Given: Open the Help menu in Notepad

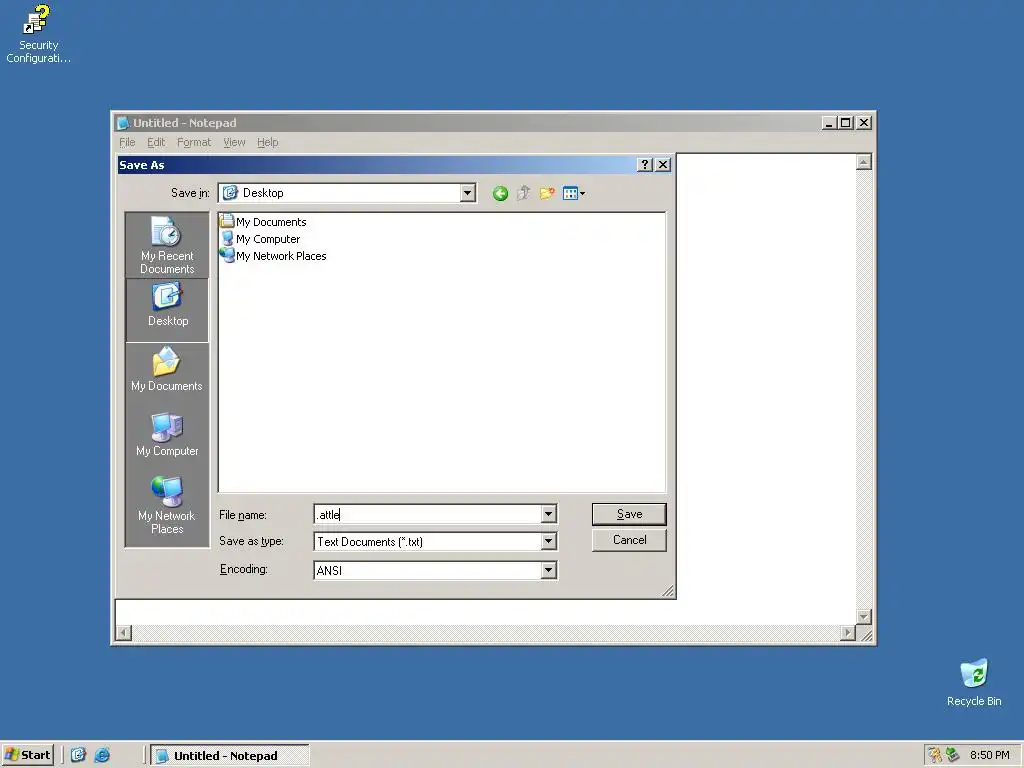Looking at the screenshot, I should tap(267, 142).
